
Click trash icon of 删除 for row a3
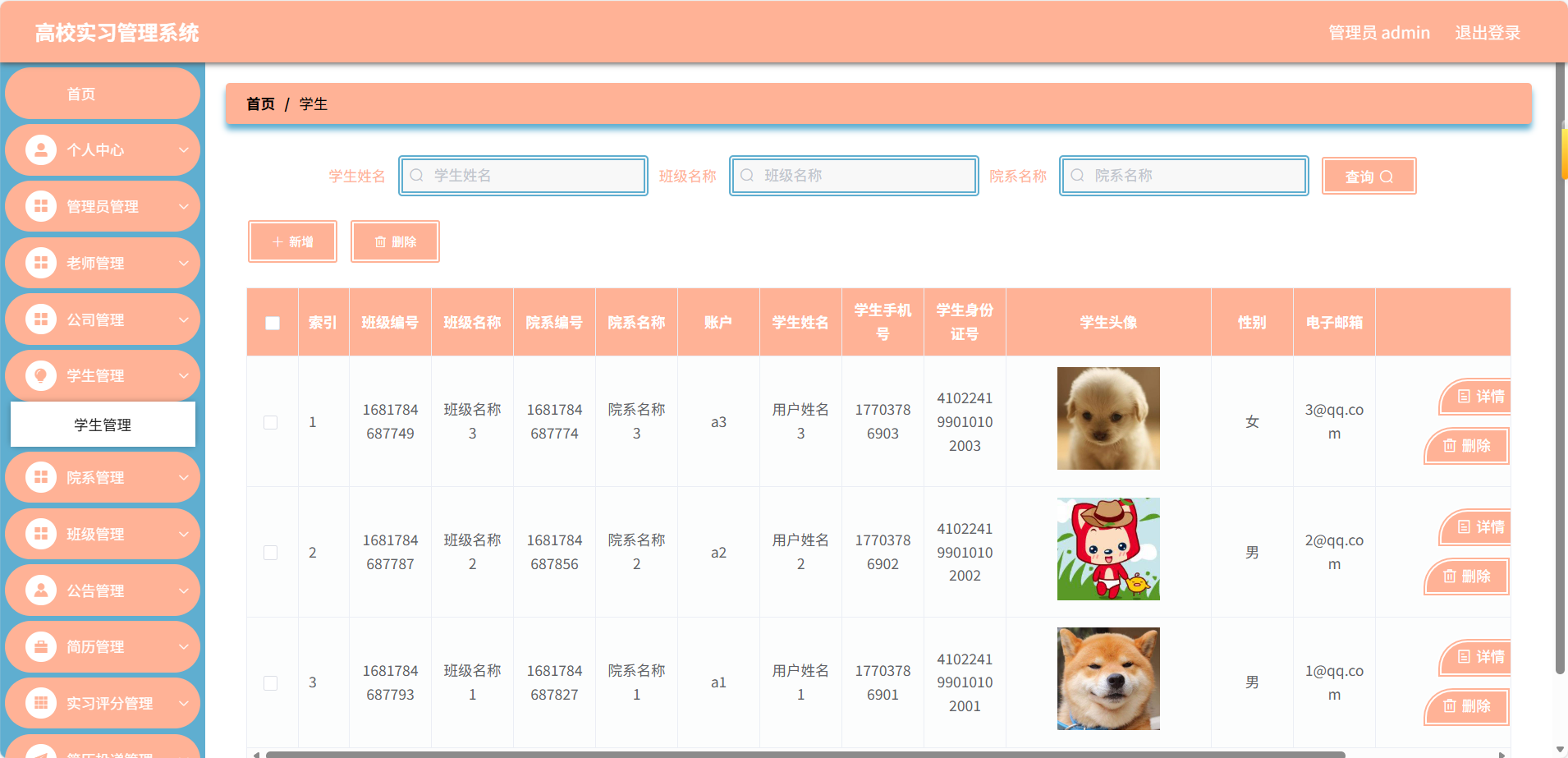pyautogui.click(x=1450, y=446)
